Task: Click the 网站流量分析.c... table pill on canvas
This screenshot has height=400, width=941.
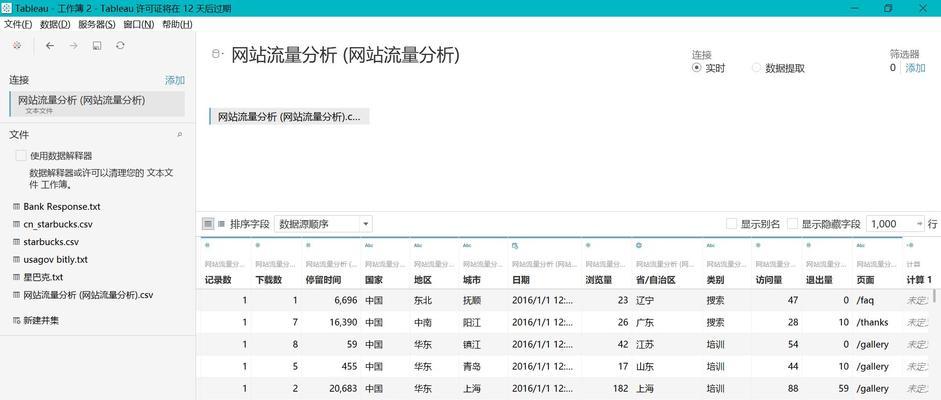Action: [x=289, y=116]
